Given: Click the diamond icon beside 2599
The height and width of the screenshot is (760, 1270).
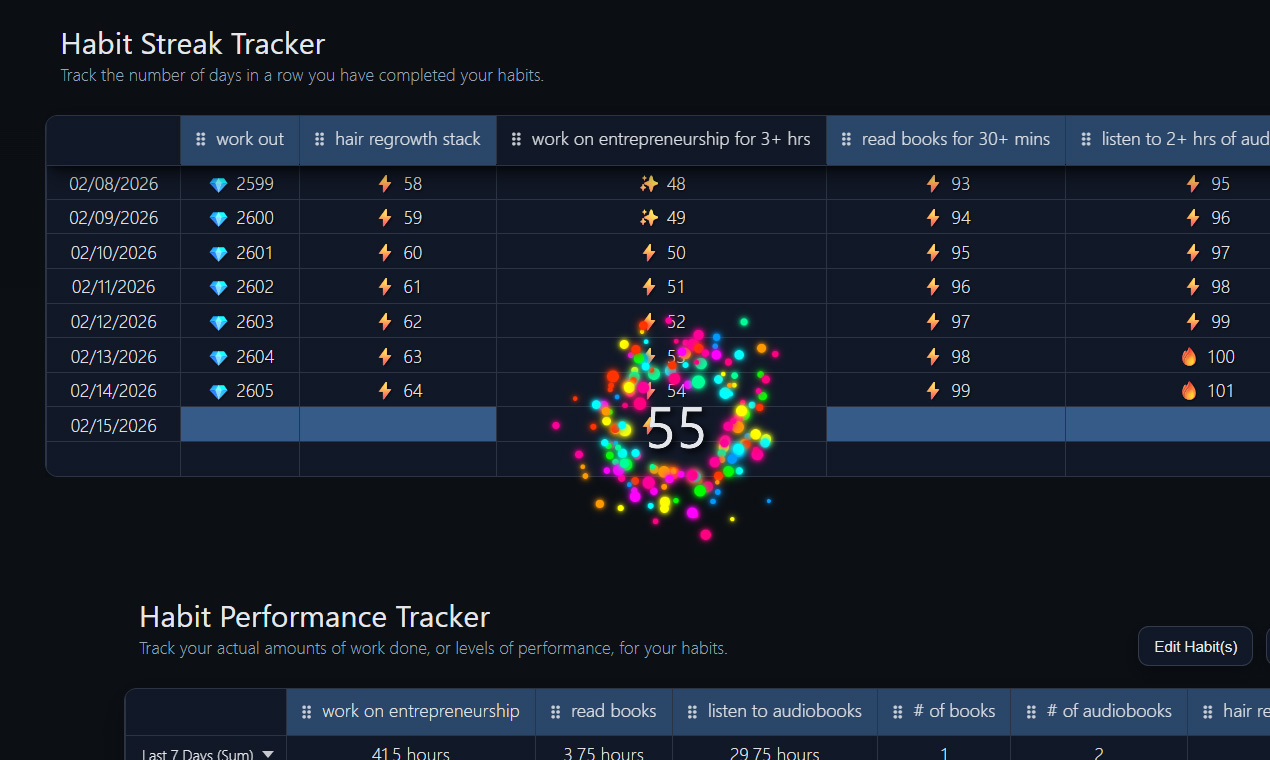Looking at the screenshot, I should (218, 184).
